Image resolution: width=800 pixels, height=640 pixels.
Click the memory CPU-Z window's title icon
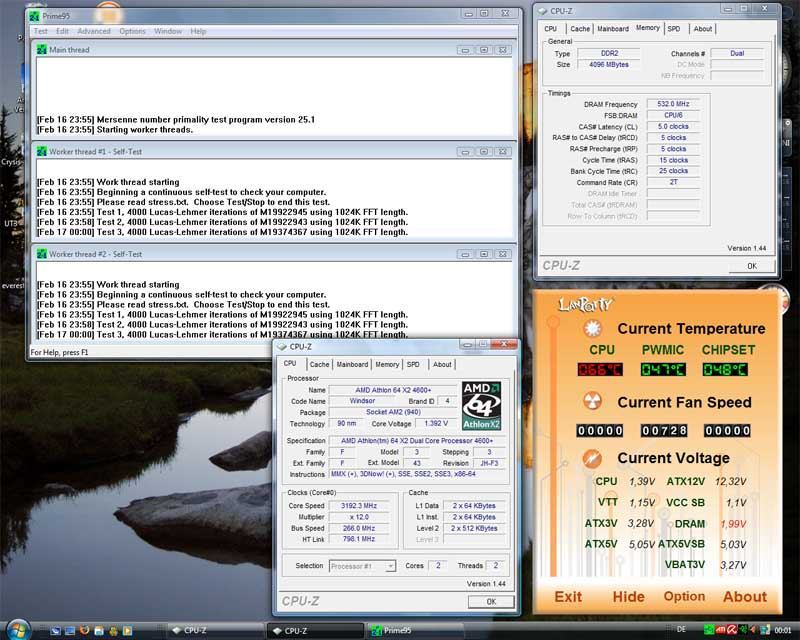pos(542,11)
